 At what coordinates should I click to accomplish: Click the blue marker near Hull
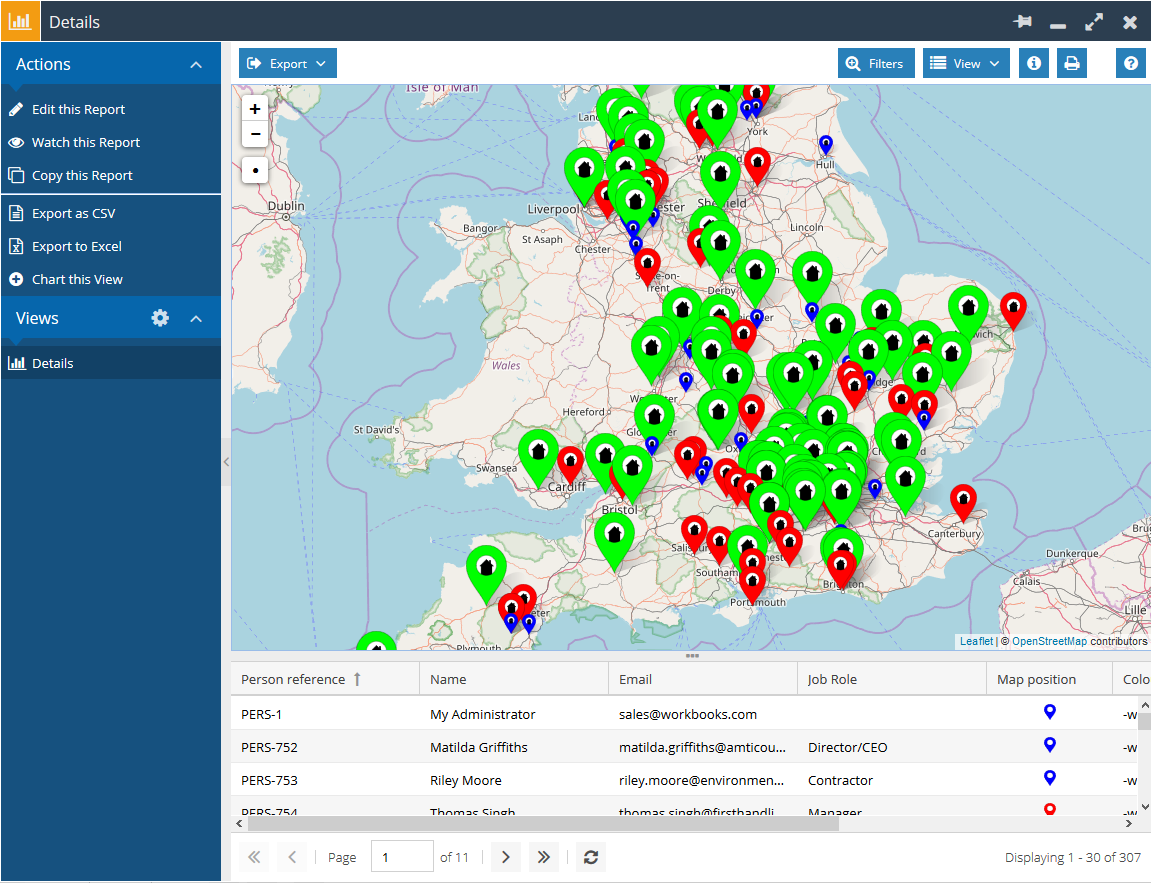(826, 145)
